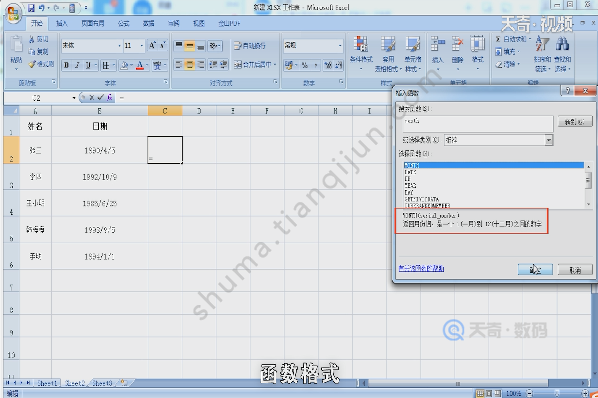Toggle Underline formatting in ribbon
The width and height of the screenshot is (598, 398).
coord(88,66)
